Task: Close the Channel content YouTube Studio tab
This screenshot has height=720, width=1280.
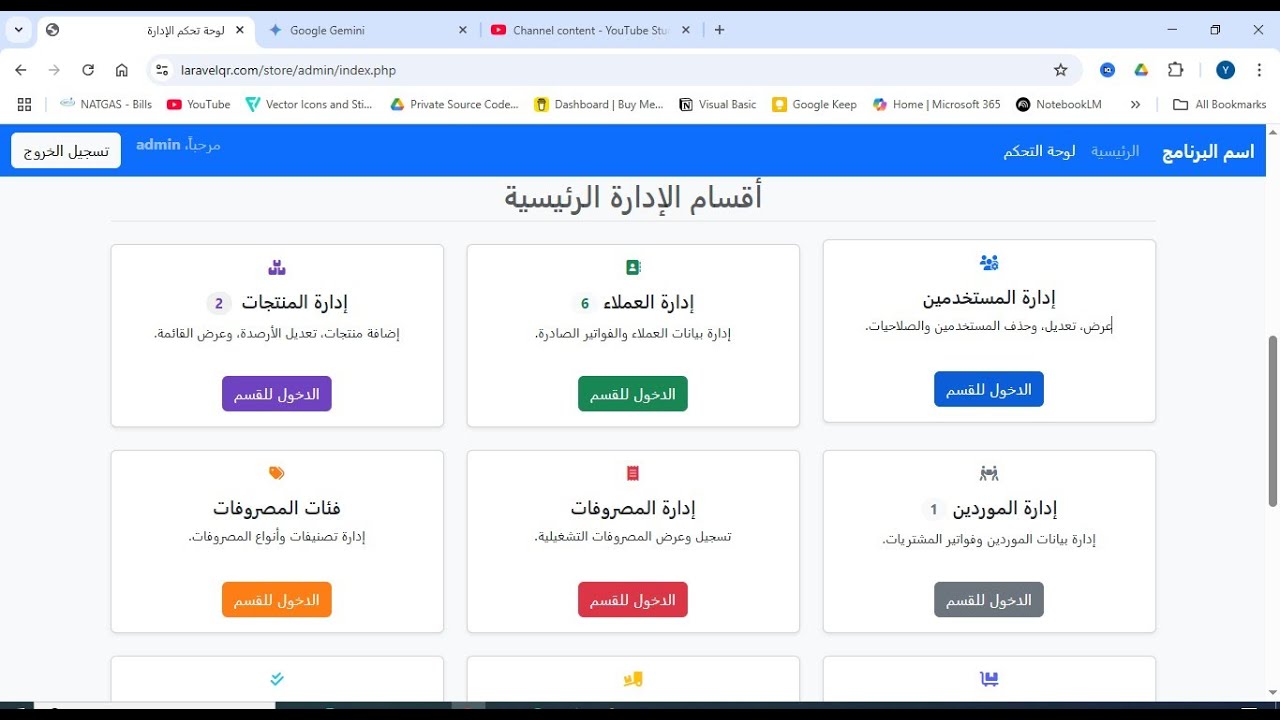Action: 685,30
